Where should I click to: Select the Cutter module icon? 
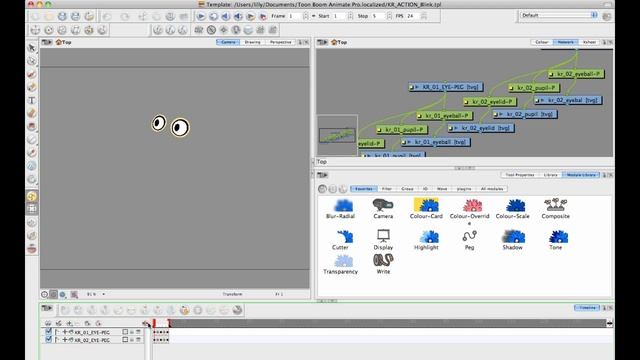click(344, 237)
